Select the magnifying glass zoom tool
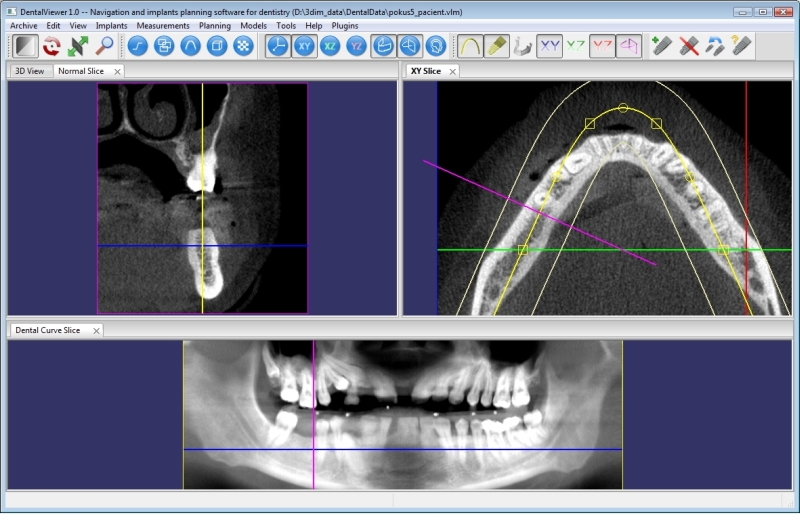This screenshot has height=530, width=800. (x=104, y=46)
